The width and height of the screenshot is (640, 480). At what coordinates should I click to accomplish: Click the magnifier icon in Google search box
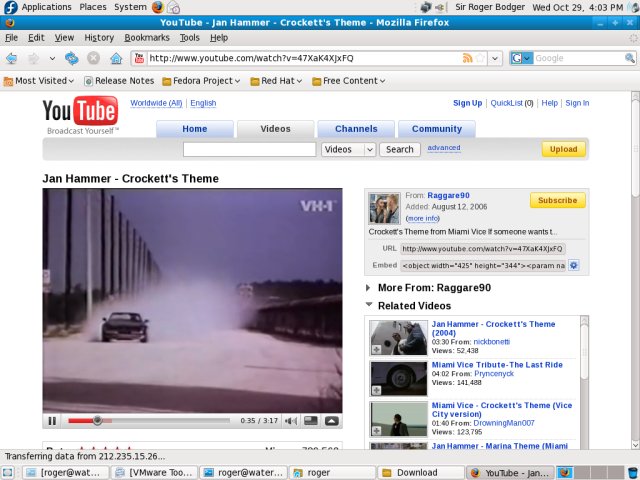[630, 58]
